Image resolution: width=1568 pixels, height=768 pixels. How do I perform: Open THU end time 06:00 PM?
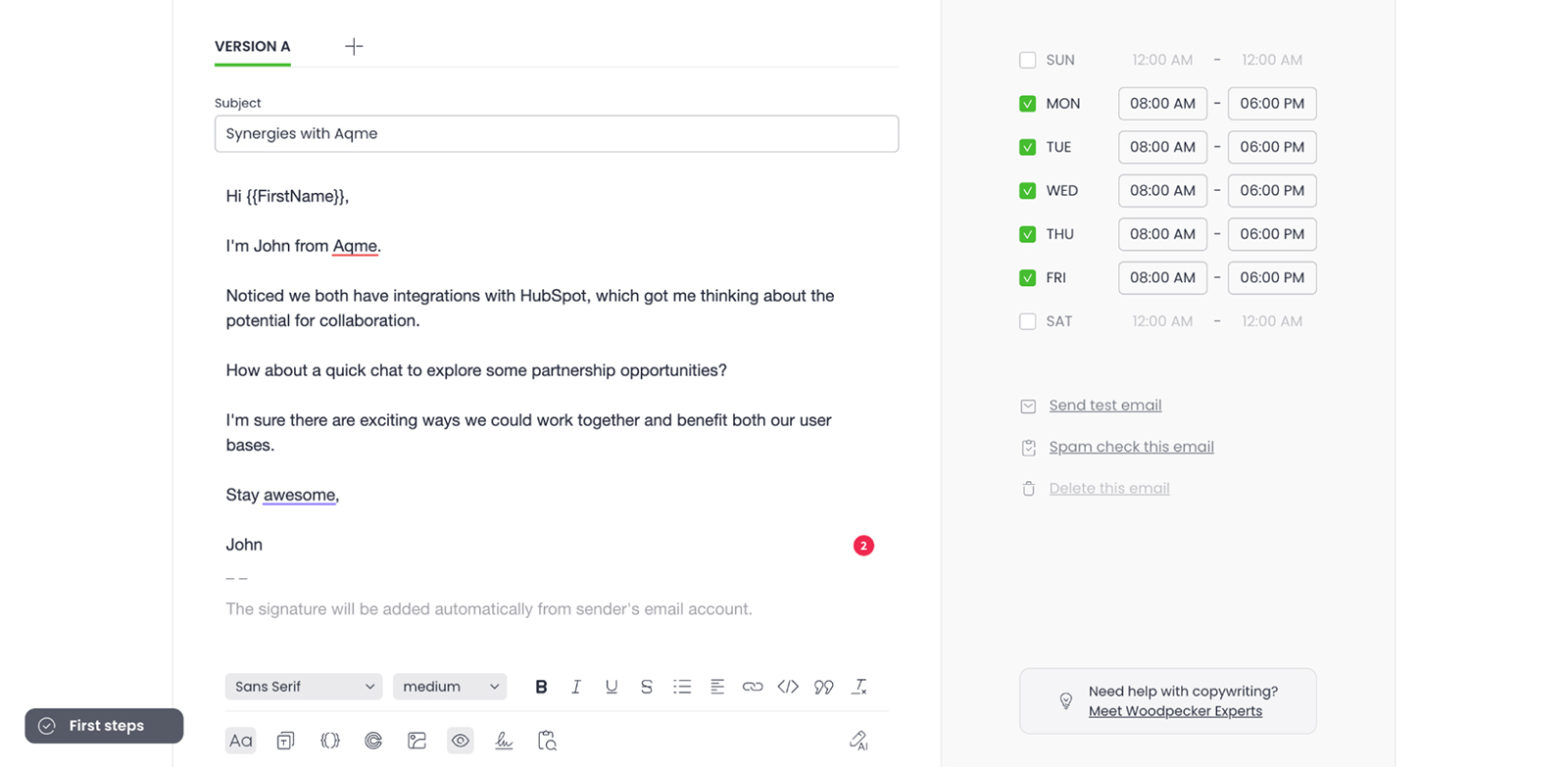point(1272,234)
